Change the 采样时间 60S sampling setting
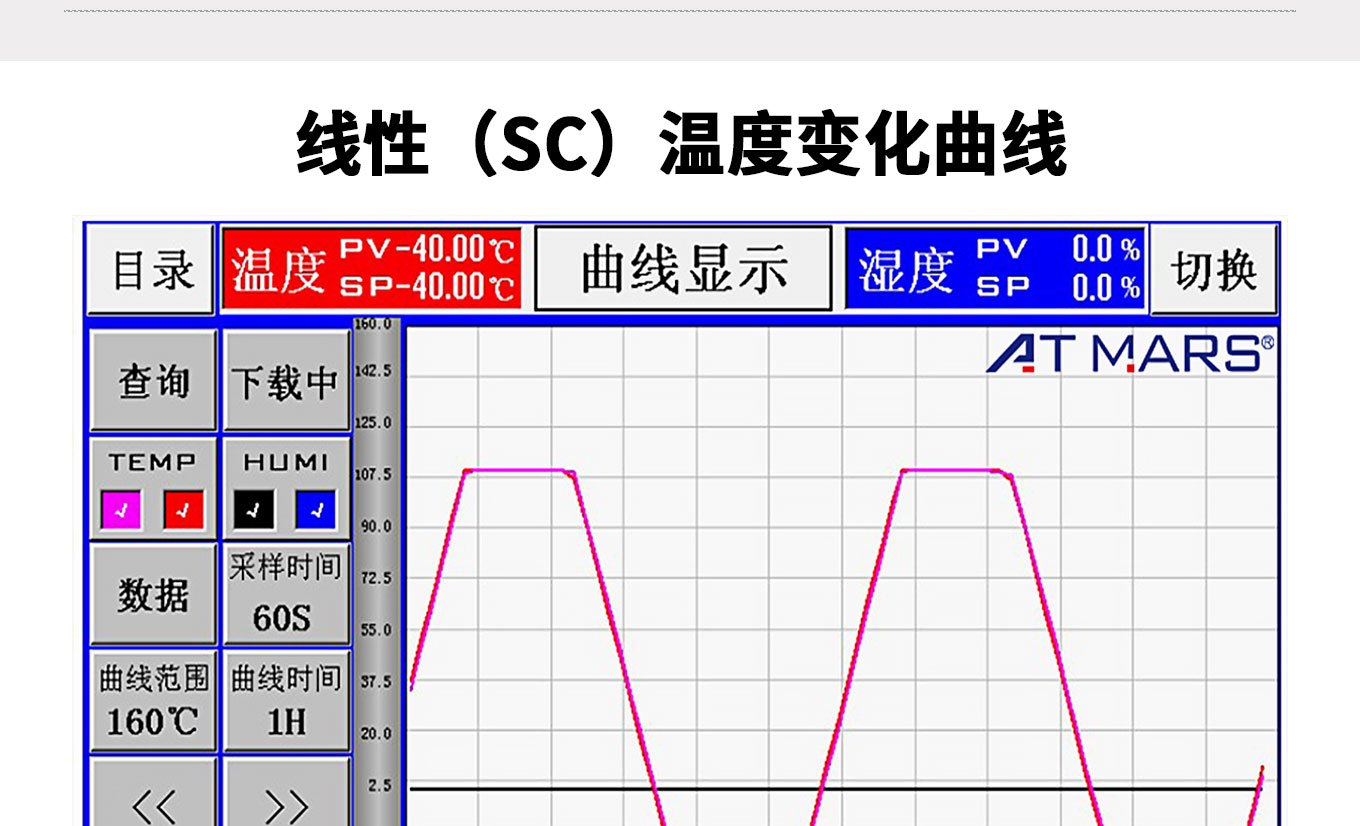This screenshot has width=1360, height=826. (x=286, y=596)
